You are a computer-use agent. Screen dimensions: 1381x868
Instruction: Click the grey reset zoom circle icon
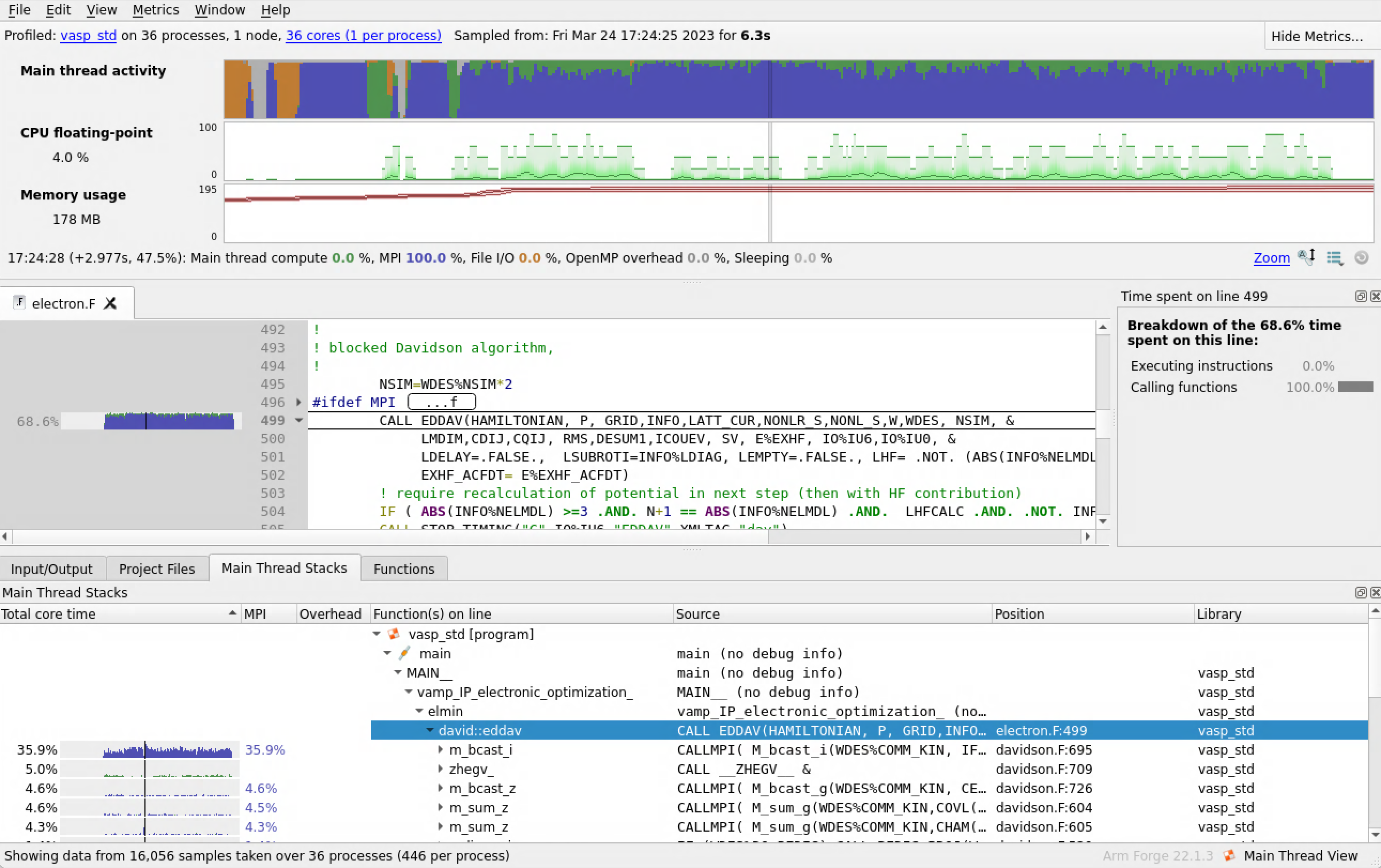[x=1362, y=258]
